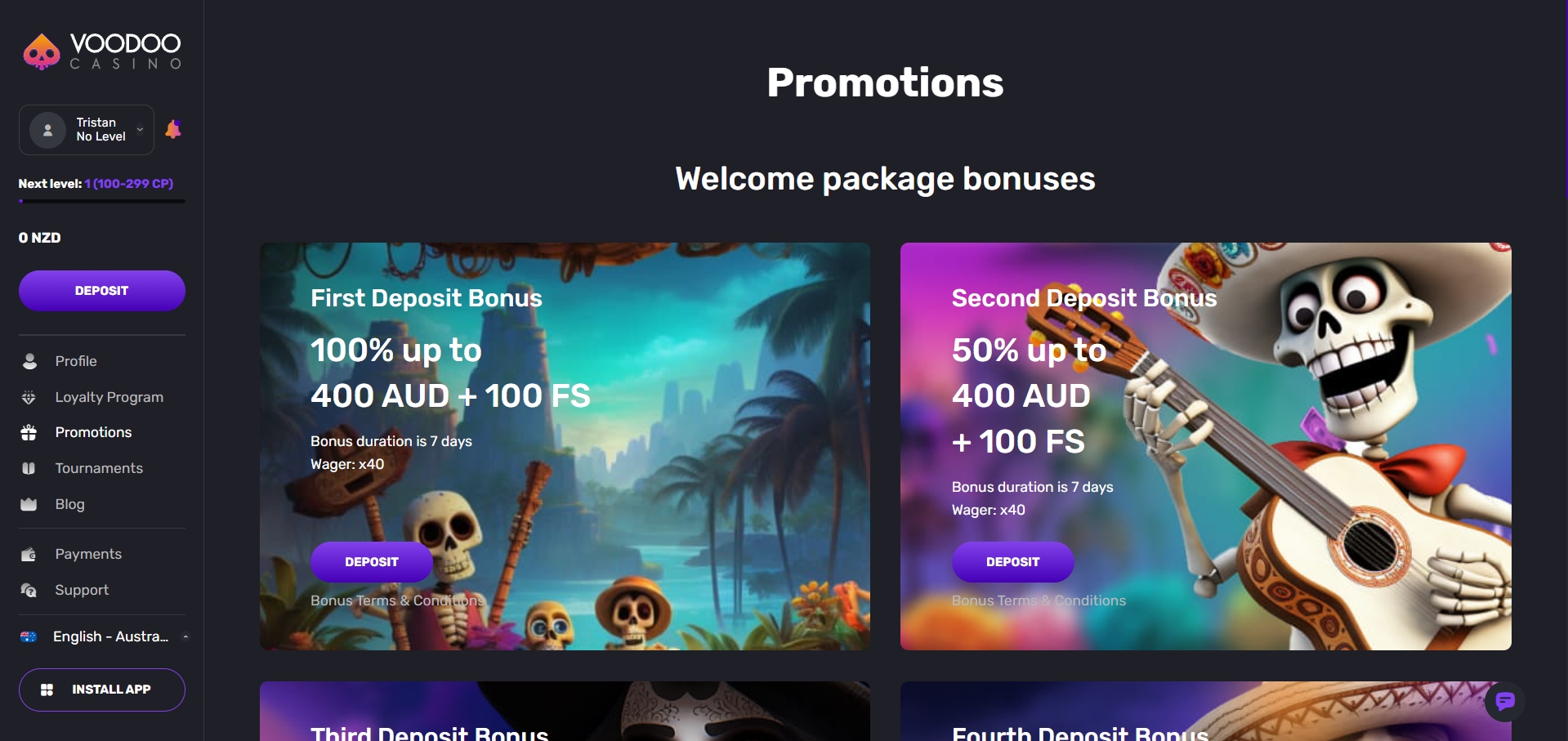
Task: Open the English - Australia language selector
Action: click(104, 636)
